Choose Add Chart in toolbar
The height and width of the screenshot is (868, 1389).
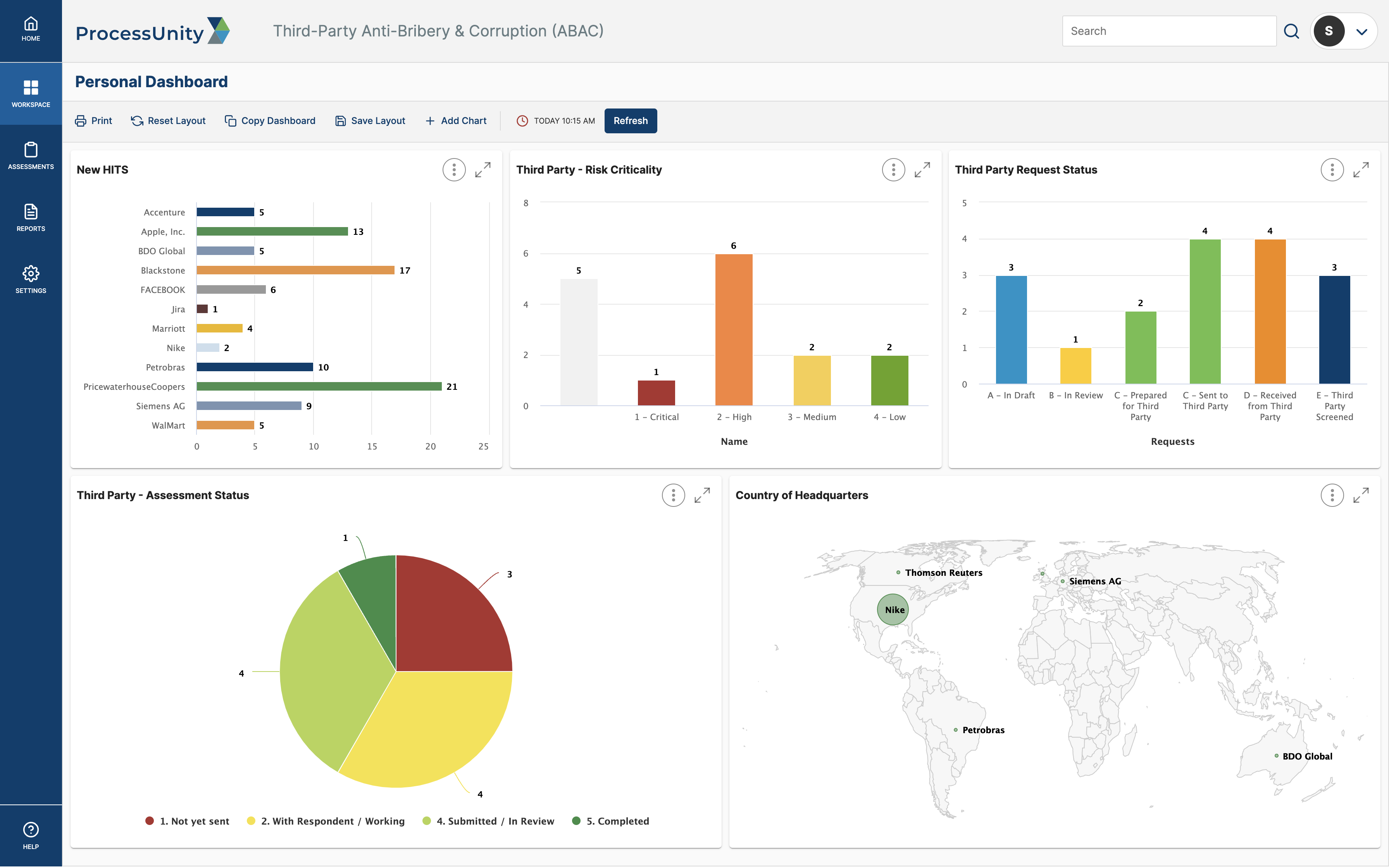point(456,121)
